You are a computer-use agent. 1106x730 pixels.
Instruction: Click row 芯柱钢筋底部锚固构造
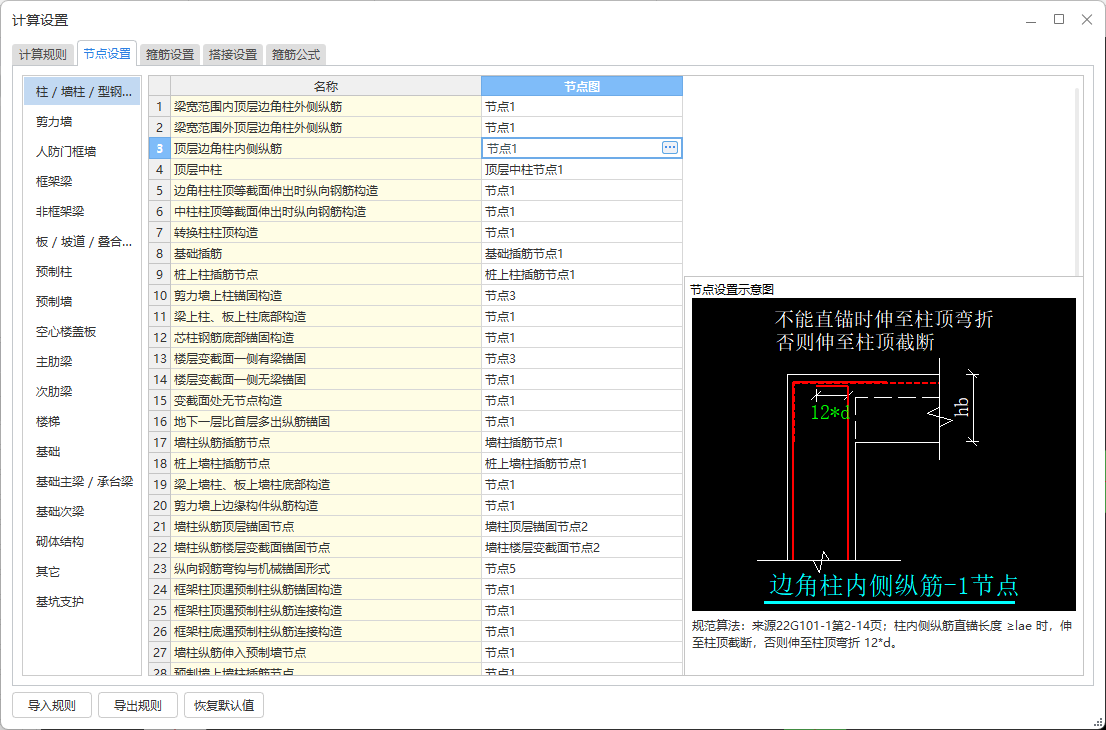click(415, 338)
